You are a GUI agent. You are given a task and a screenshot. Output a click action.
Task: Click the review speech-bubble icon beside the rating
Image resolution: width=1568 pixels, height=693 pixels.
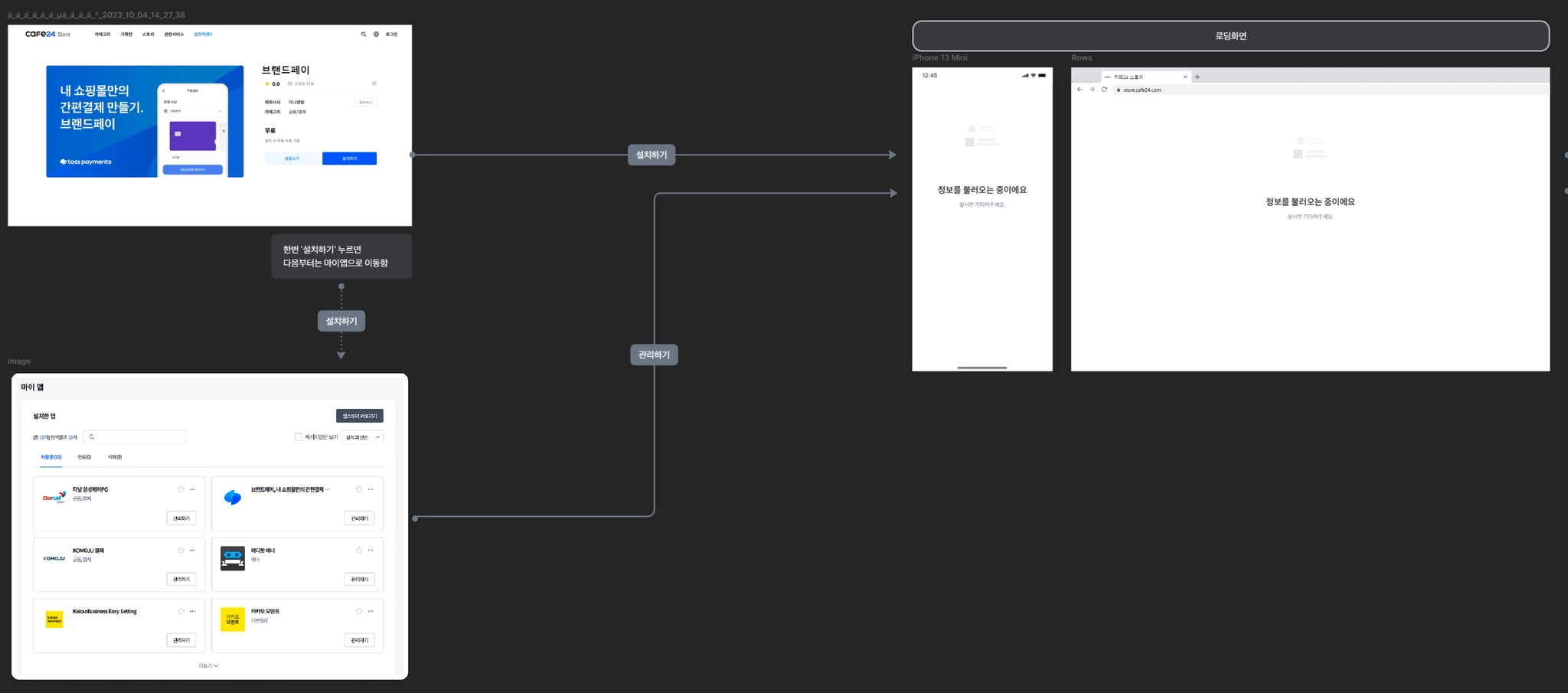[x=289, y=83]
